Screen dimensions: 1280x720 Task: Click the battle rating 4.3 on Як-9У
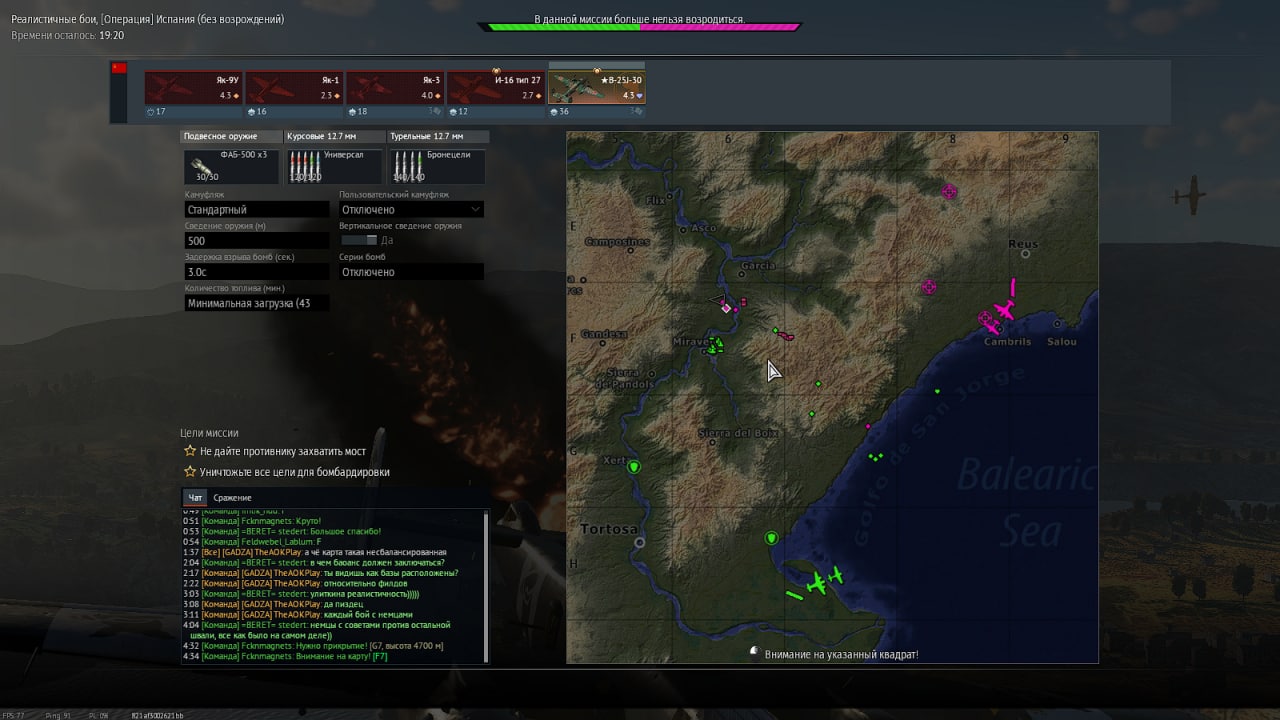[x=228, y=95]
